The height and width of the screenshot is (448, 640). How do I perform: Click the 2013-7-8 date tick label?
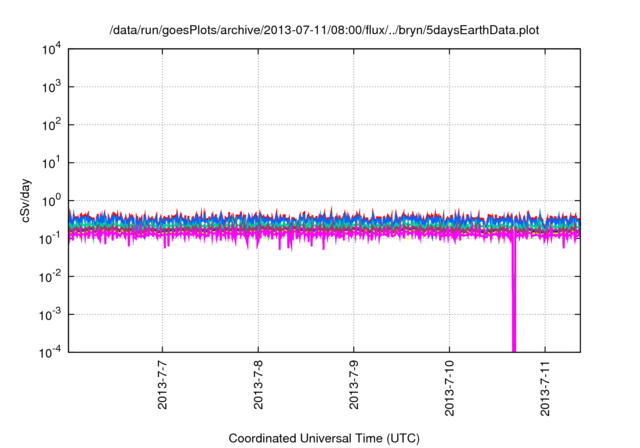pyautogui.click(x=258, y=385)
